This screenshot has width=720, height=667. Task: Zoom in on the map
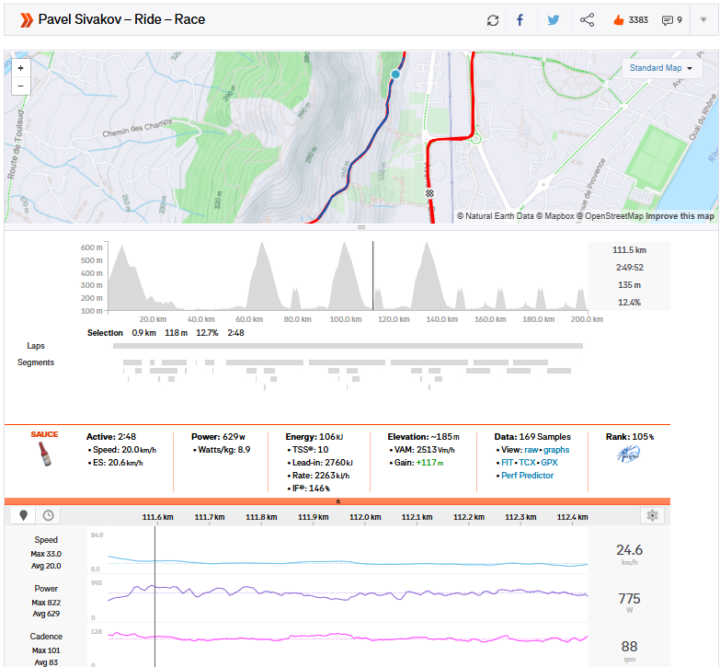point(21,68)
